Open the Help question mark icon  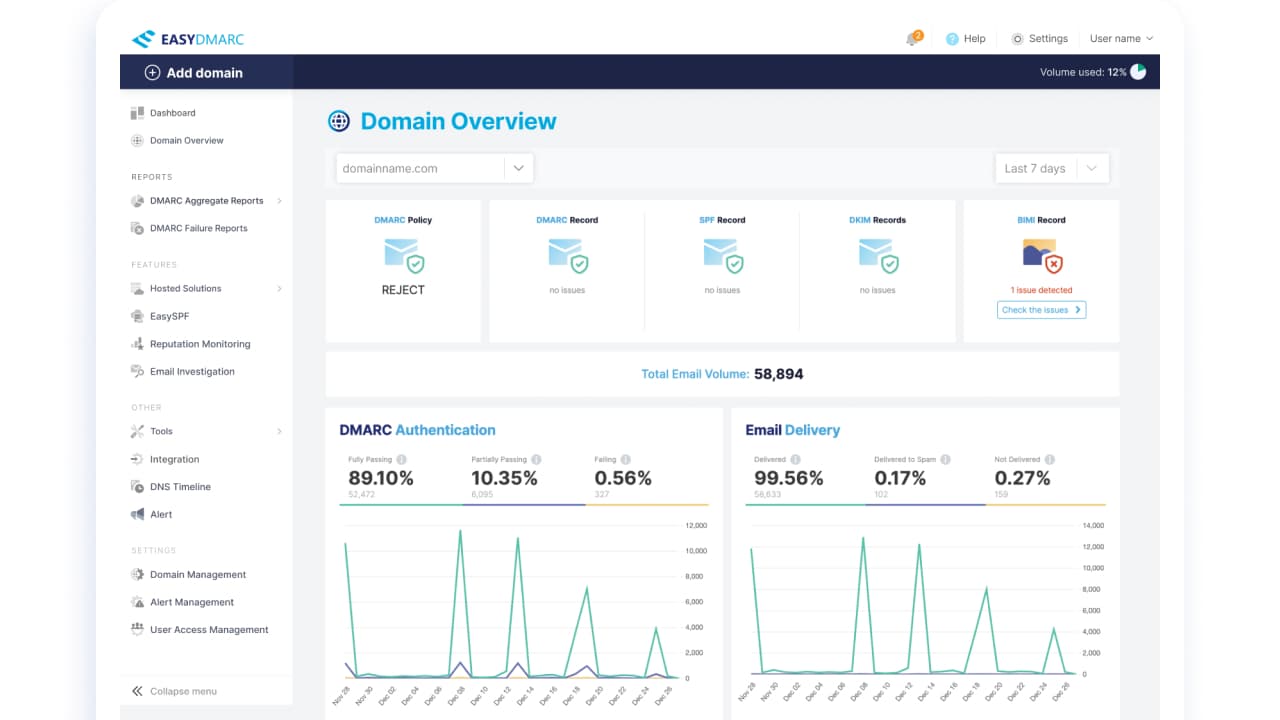click(952, 39)
